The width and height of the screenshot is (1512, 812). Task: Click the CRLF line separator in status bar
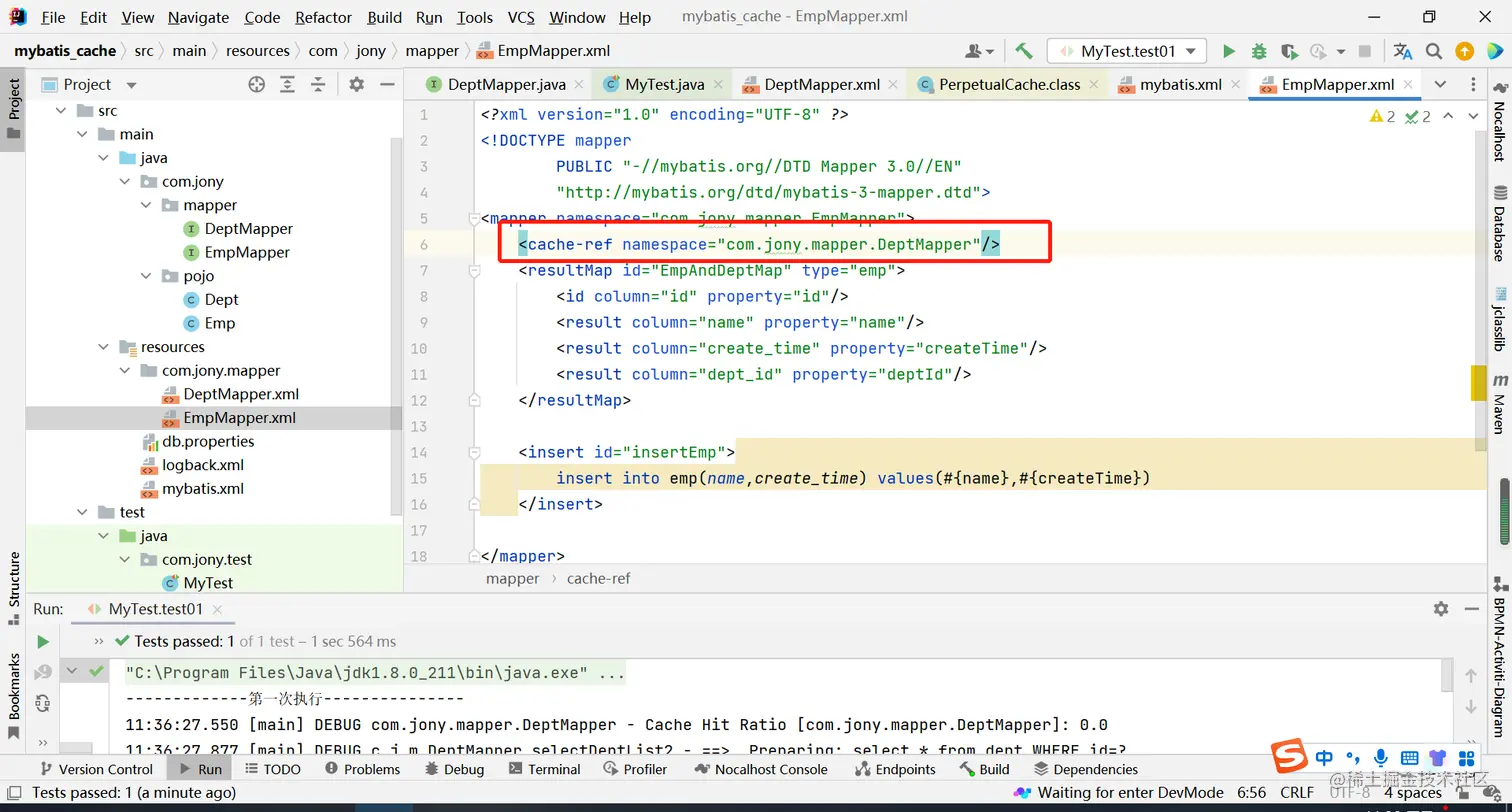click(x=1297, y=793)
